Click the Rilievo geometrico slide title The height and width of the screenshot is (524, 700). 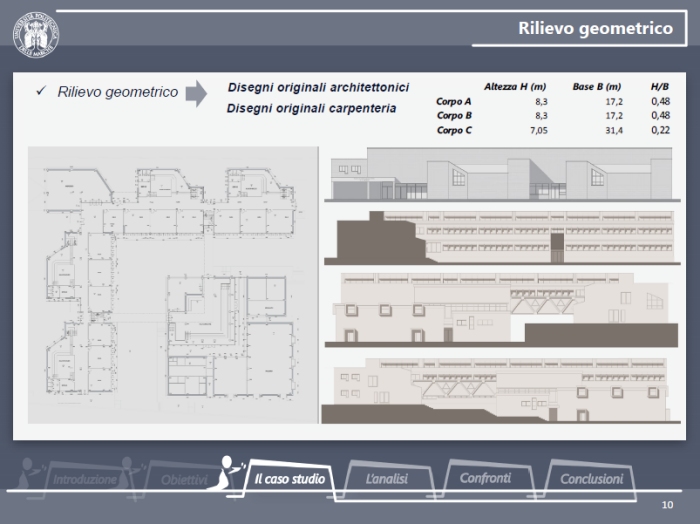click(595, 29)
